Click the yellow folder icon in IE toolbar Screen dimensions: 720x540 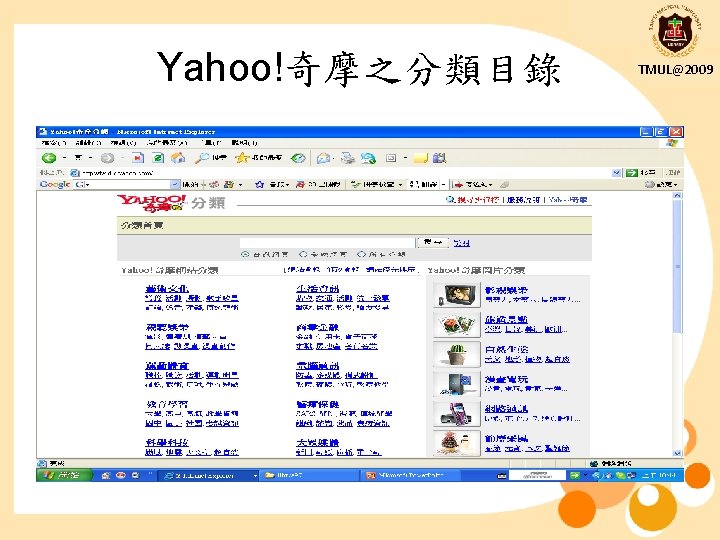coord(420,158)
